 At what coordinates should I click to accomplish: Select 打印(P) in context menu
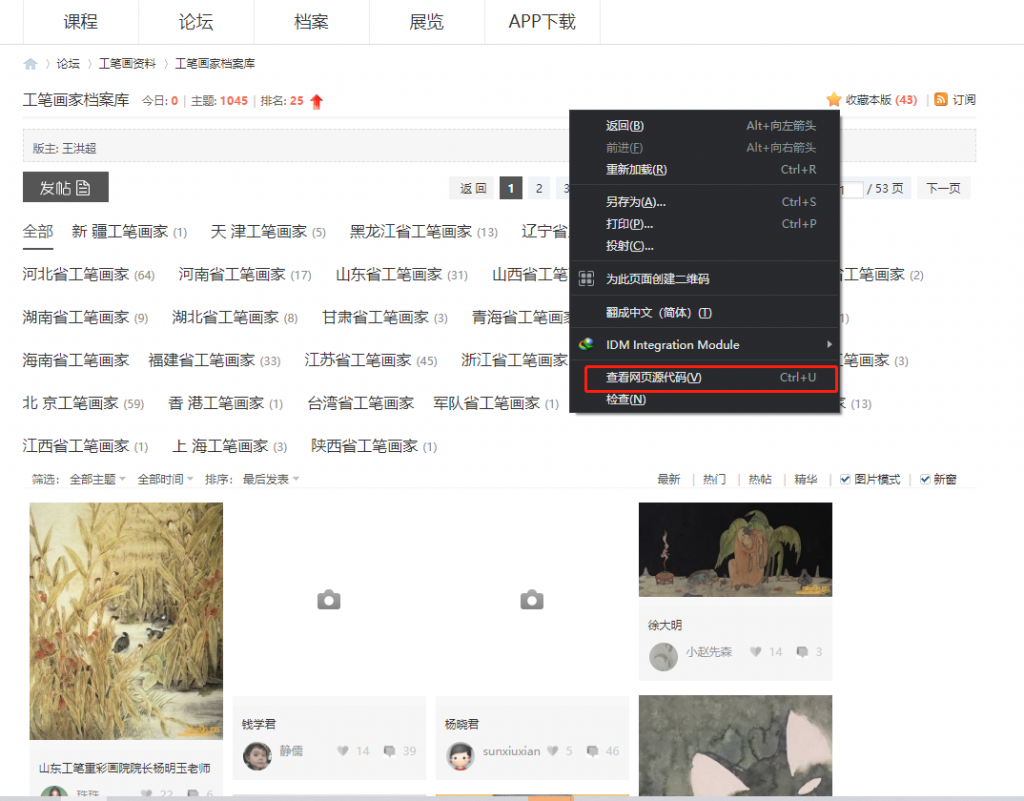click(704, 224)
